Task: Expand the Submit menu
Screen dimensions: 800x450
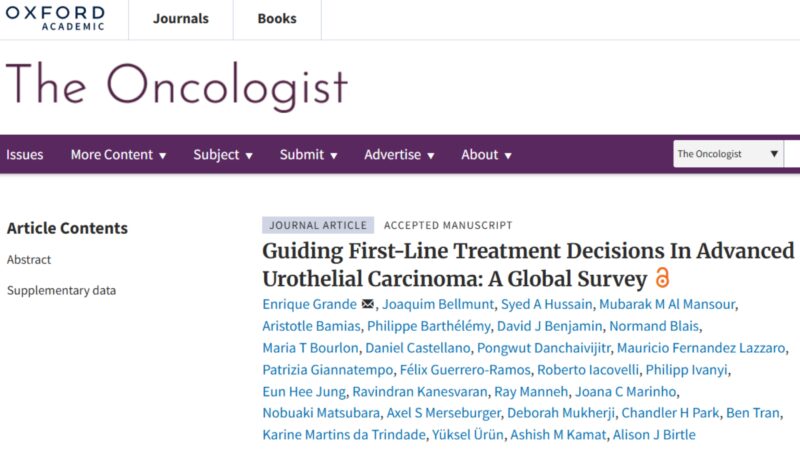Action: [x=308, y=155]
